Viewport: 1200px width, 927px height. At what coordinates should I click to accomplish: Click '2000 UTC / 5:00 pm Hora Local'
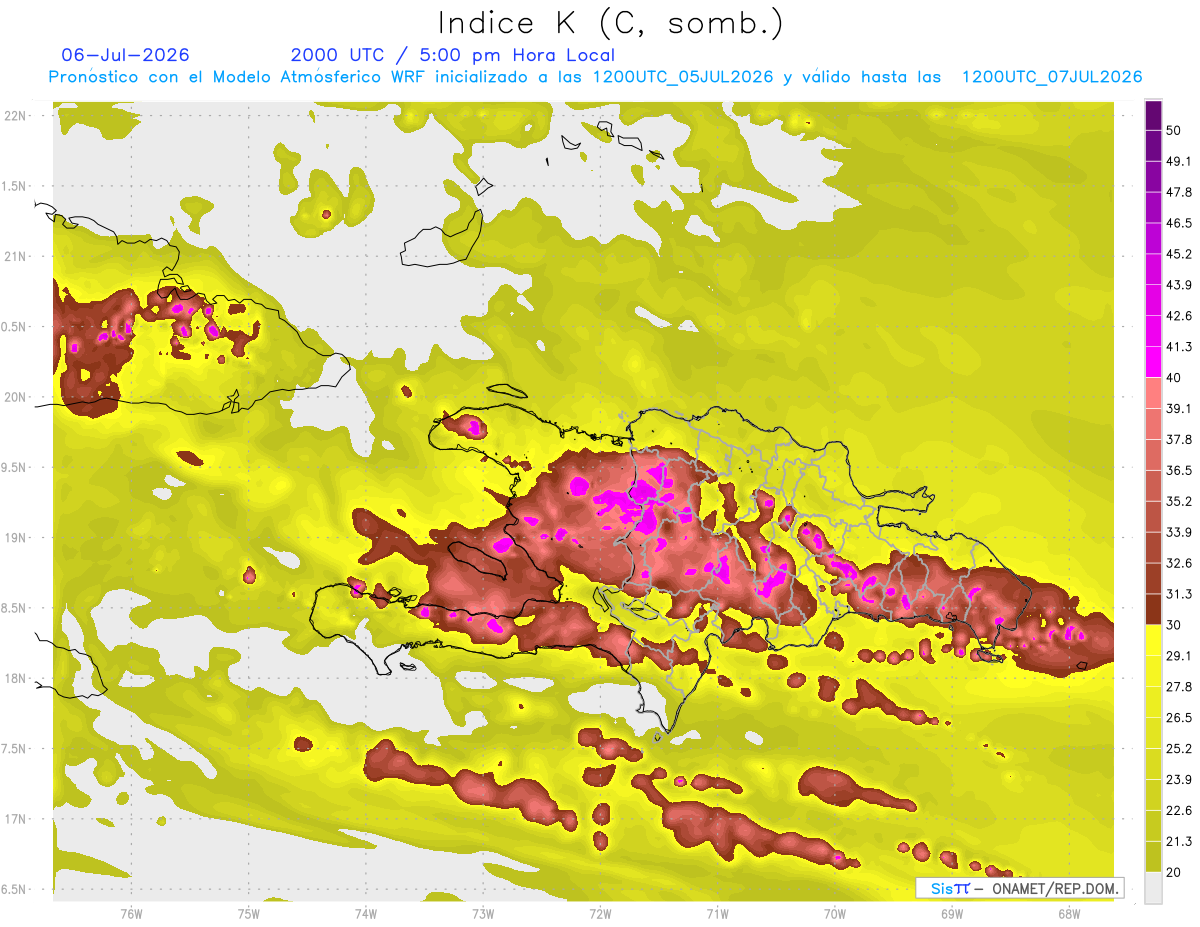pos(453,56)
